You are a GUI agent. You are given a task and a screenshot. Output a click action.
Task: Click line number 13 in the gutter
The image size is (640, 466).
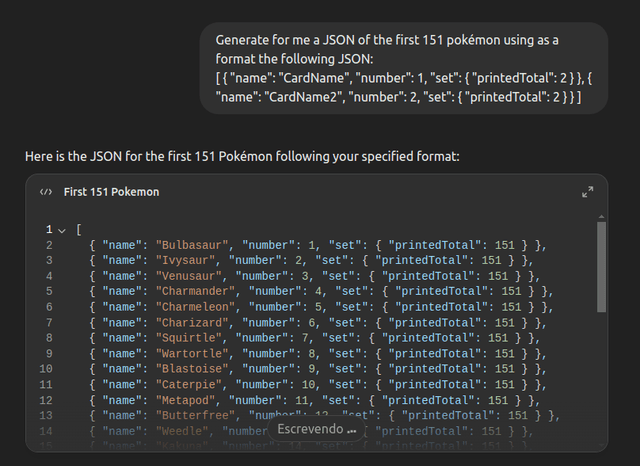click(46, 415)
